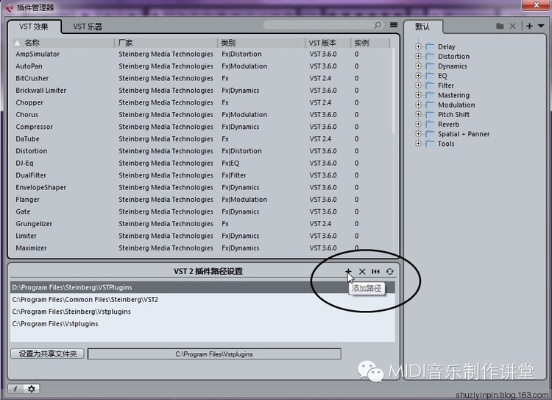Click the shared folder path field

[214, 354]
